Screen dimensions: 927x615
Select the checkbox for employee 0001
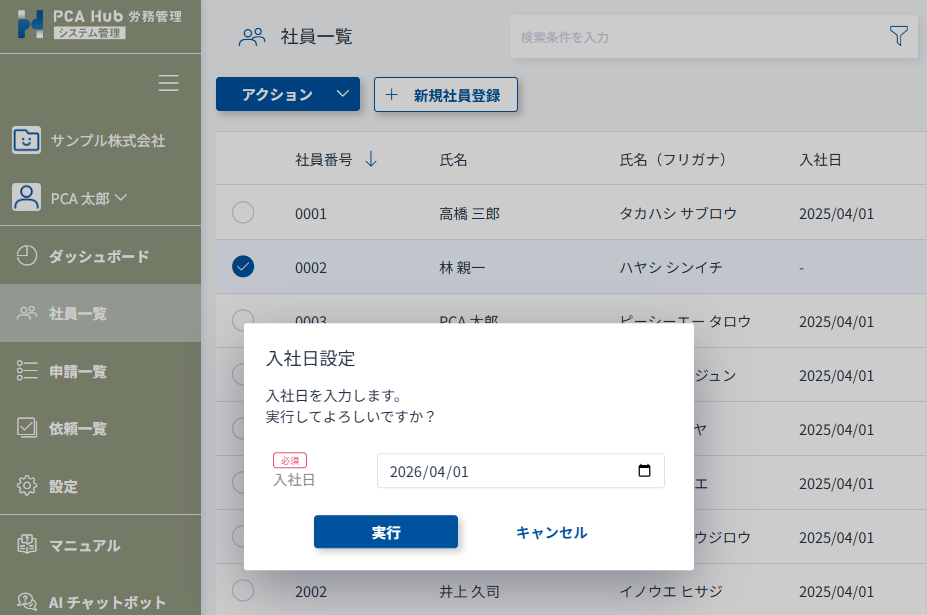[243, 213]
